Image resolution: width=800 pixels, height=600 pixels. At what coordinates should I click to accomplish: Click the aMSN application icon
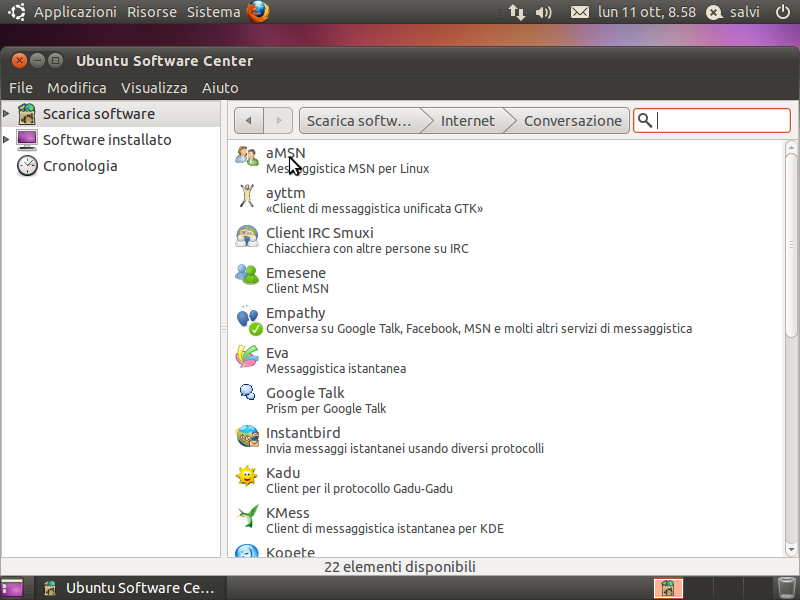247,156
